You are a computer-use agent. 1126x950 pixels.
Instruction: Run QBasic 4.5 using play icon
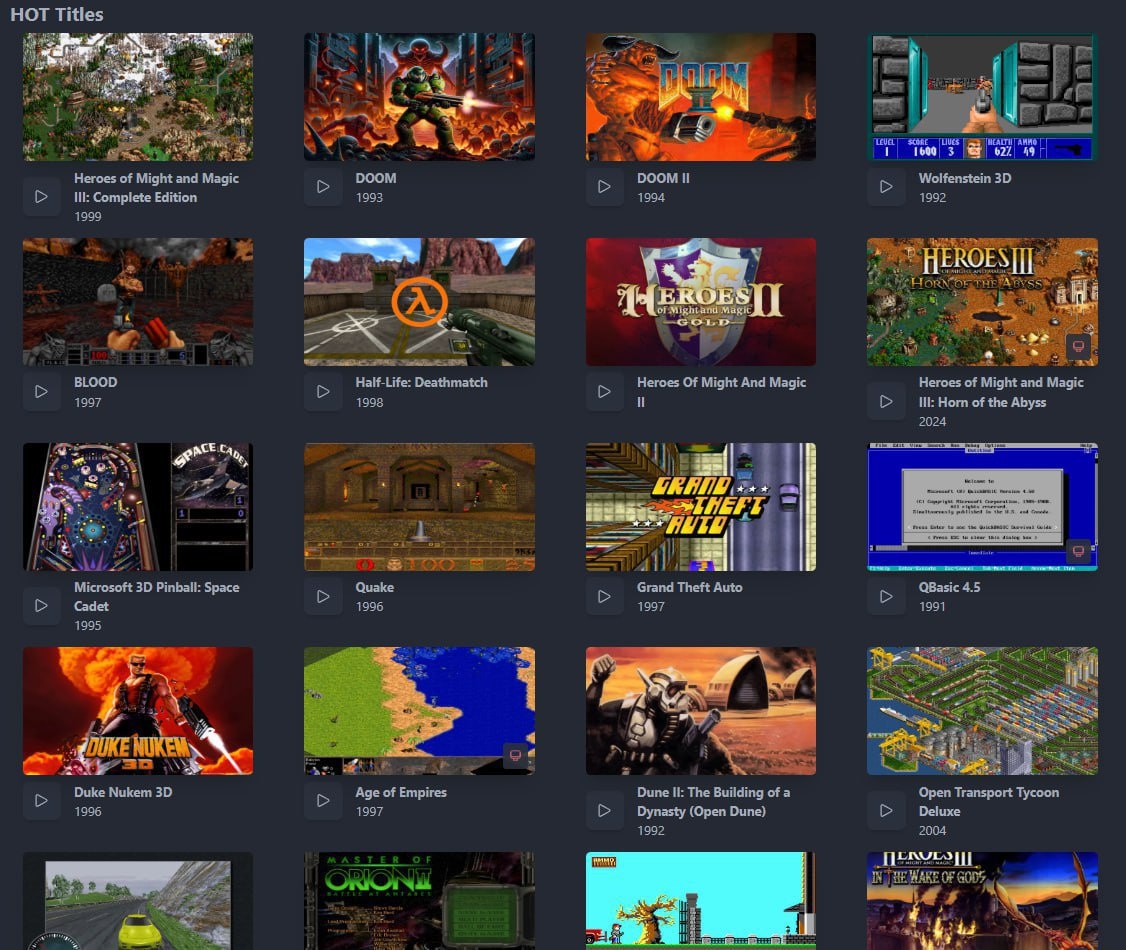pyautogui.click(x=886, y=597)
